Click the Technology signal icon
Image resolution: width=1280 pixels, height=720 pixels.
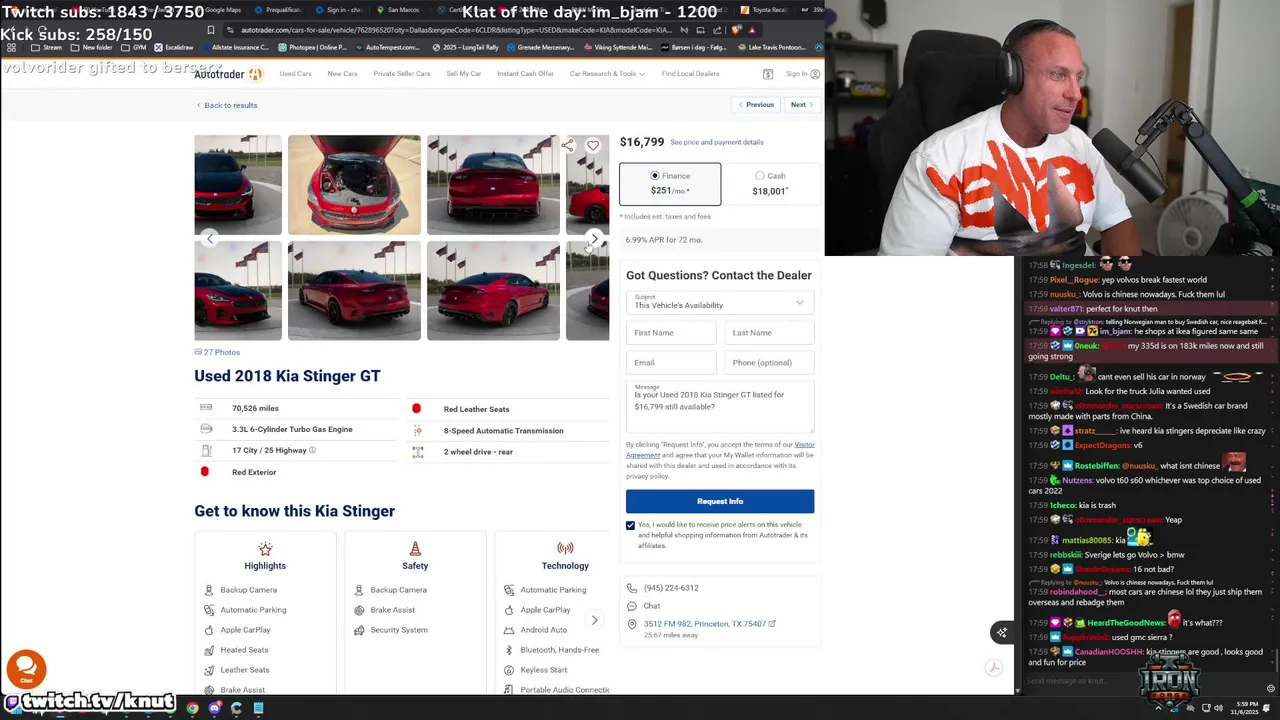tap(565, 548)
